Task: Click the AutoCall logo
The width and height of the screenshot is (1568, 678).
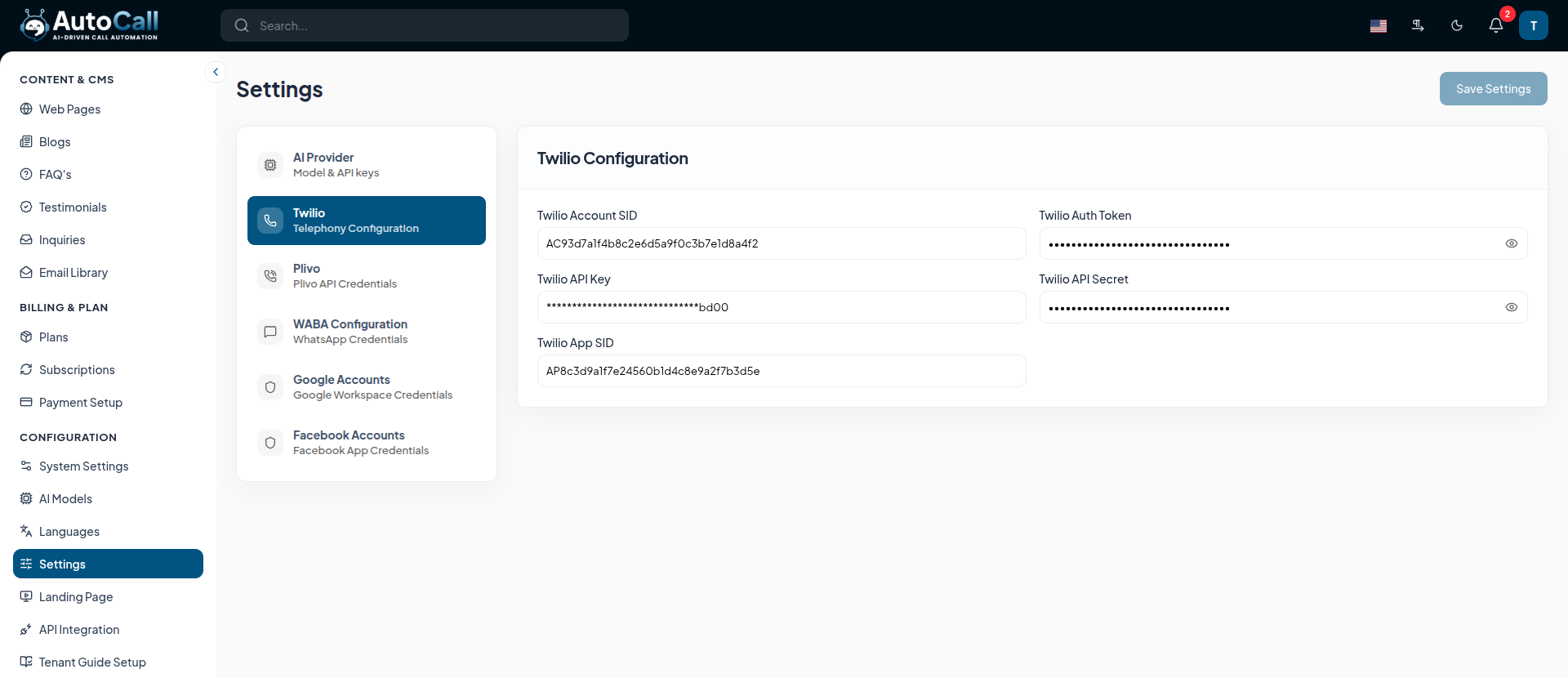Action: coord(89,25)
